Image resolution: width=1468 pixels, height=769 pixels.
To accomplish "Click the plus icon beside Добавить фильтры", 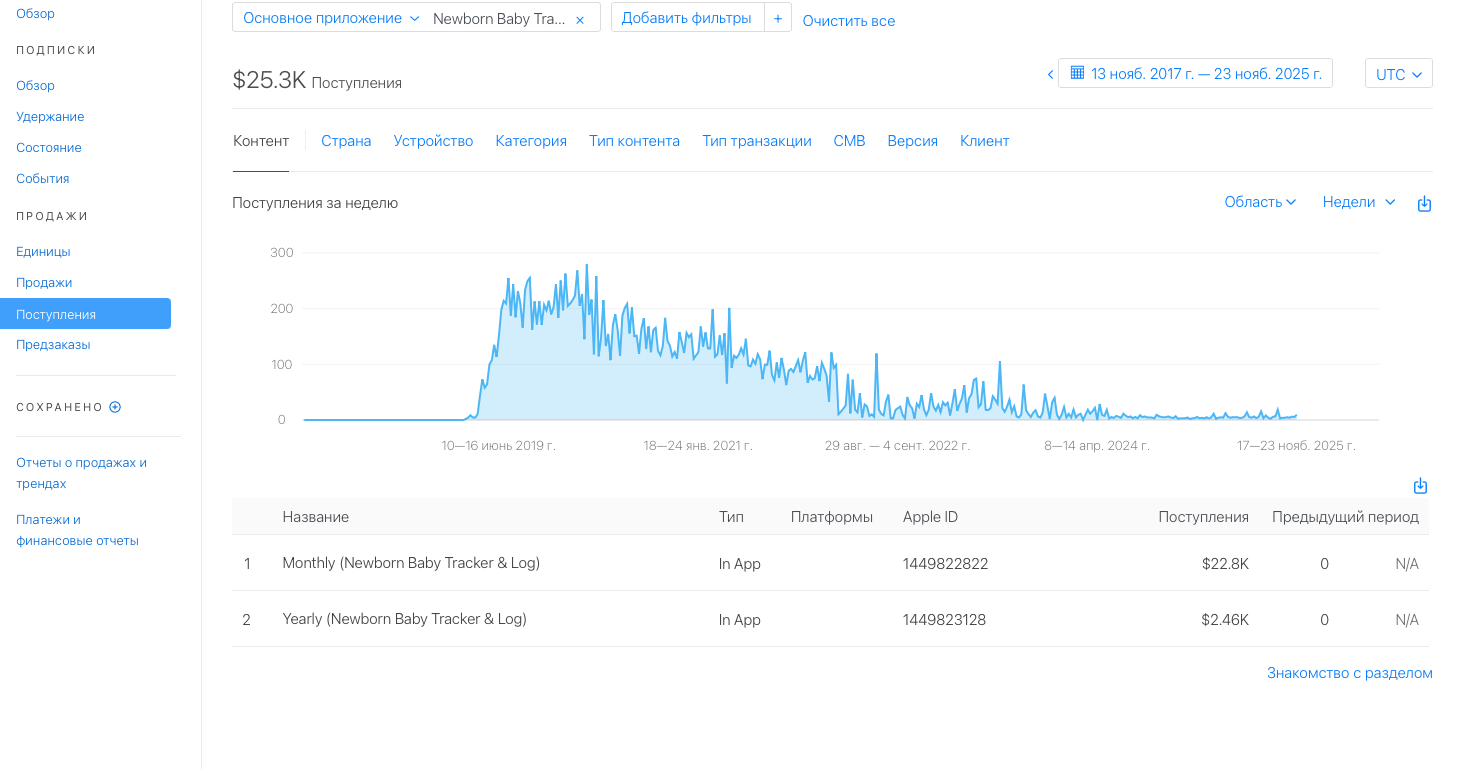I will tap(778, 18).
